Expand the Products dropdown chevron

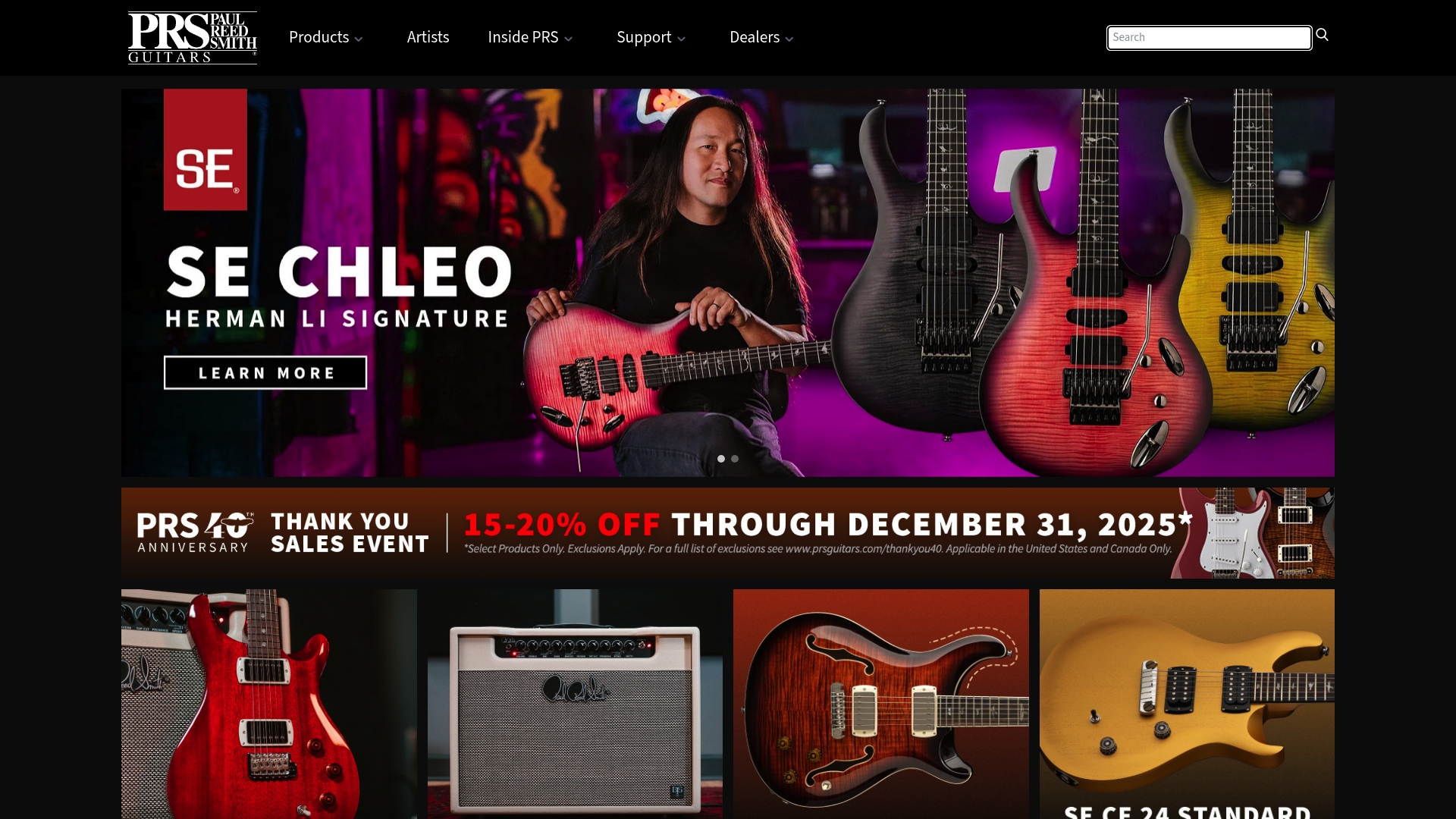click(x=359, y=39)
